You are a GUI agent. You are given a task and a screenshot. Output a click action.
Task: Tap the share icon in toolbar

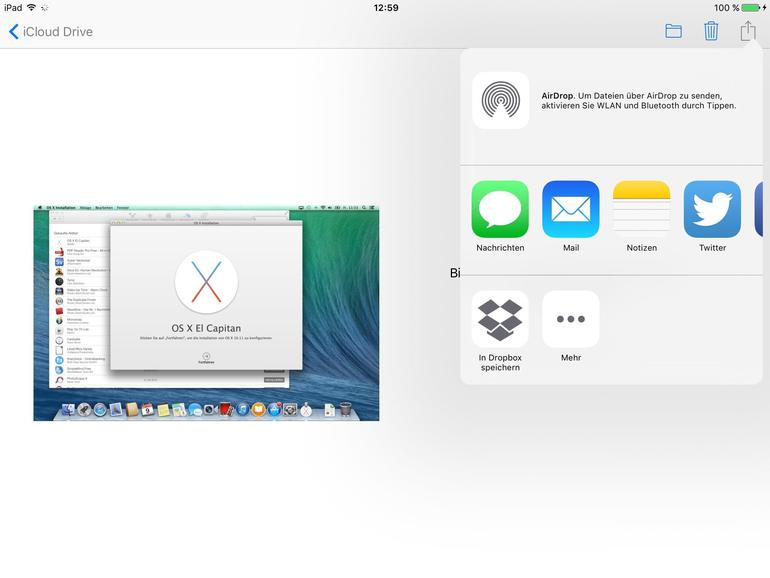[x=748, y=31]
